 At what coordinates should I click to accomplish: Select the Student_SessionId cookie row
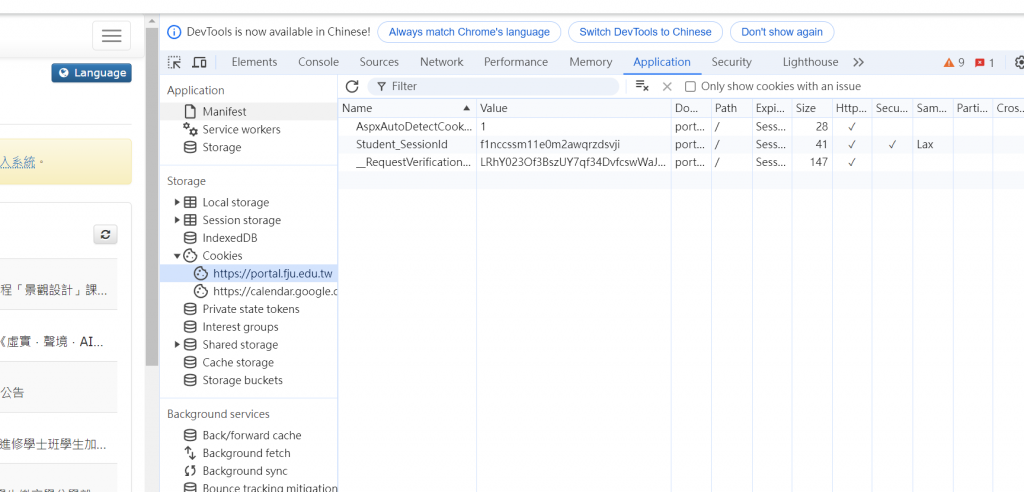click(681, 144)
